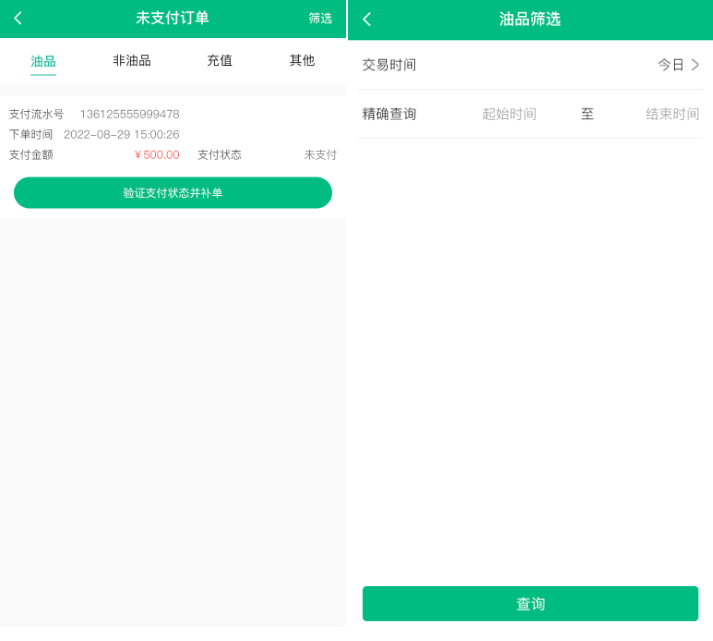Click the 精确查询 label
This screenshot has width=713, height=641.
pyautogui.click(x=389, y=114)
